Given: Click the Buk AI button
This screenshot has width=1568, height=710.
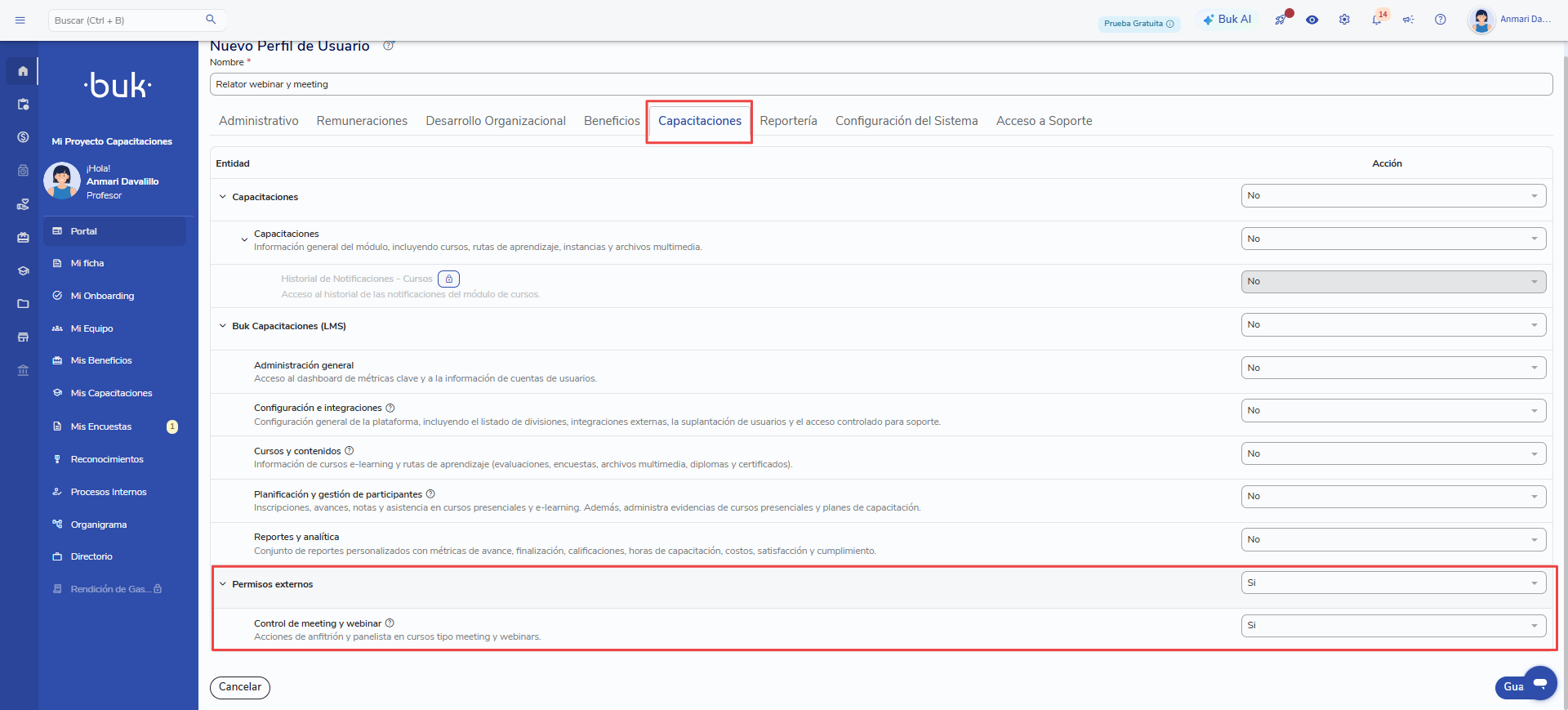Looking at the screenshot, I should (1227, 20).
